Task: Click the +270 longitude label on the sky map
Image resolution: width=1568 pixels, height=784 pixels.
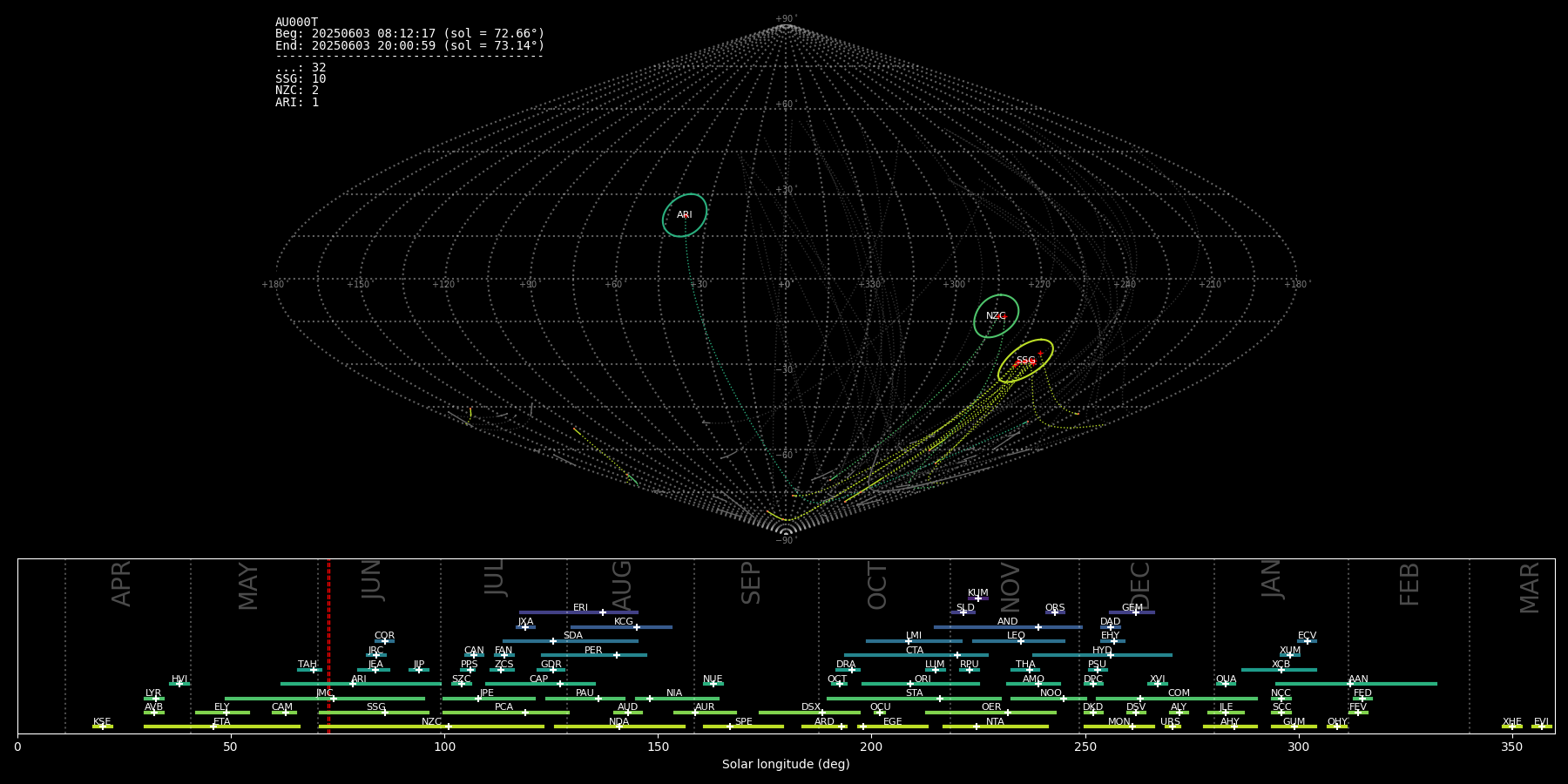Action: (1039, 285)
